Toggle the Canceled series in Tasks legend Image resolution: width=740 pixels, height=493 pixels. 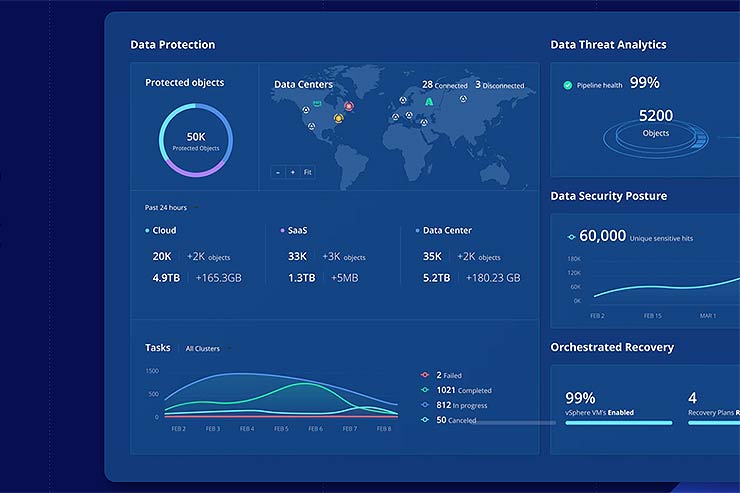(x=425, y=420)
